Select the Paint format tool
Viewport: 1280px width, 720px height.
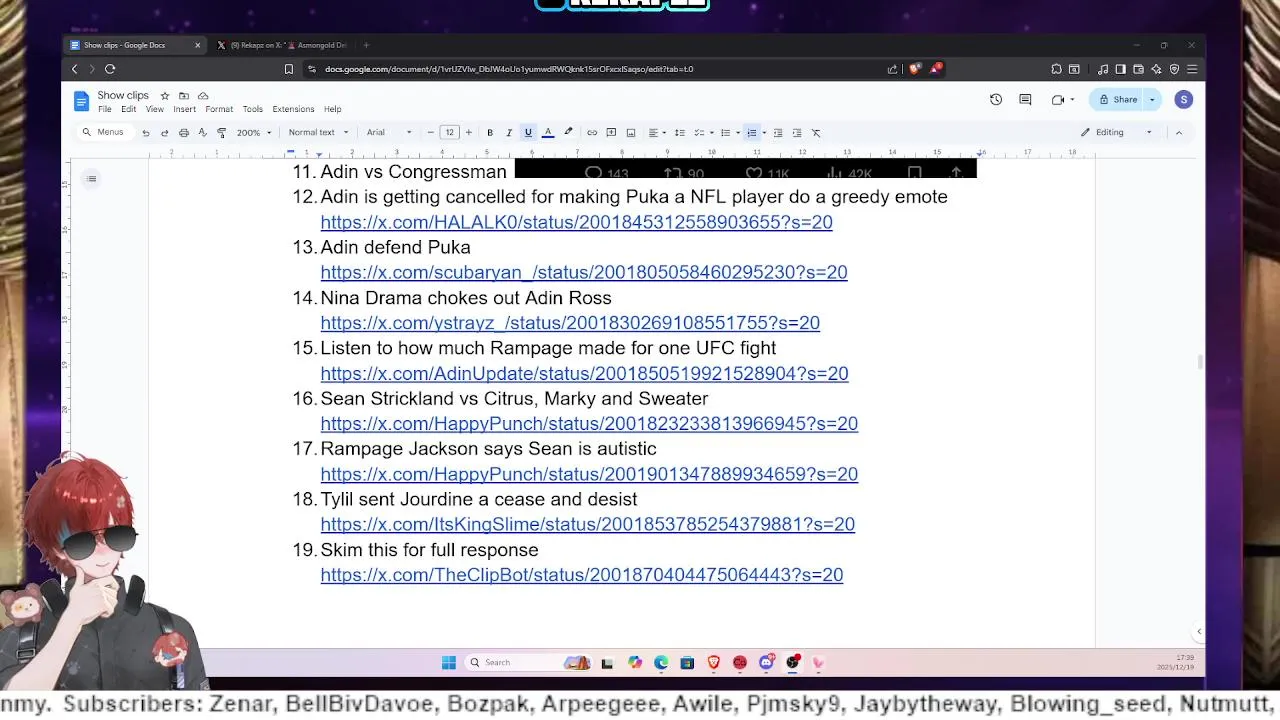point(222,133)
